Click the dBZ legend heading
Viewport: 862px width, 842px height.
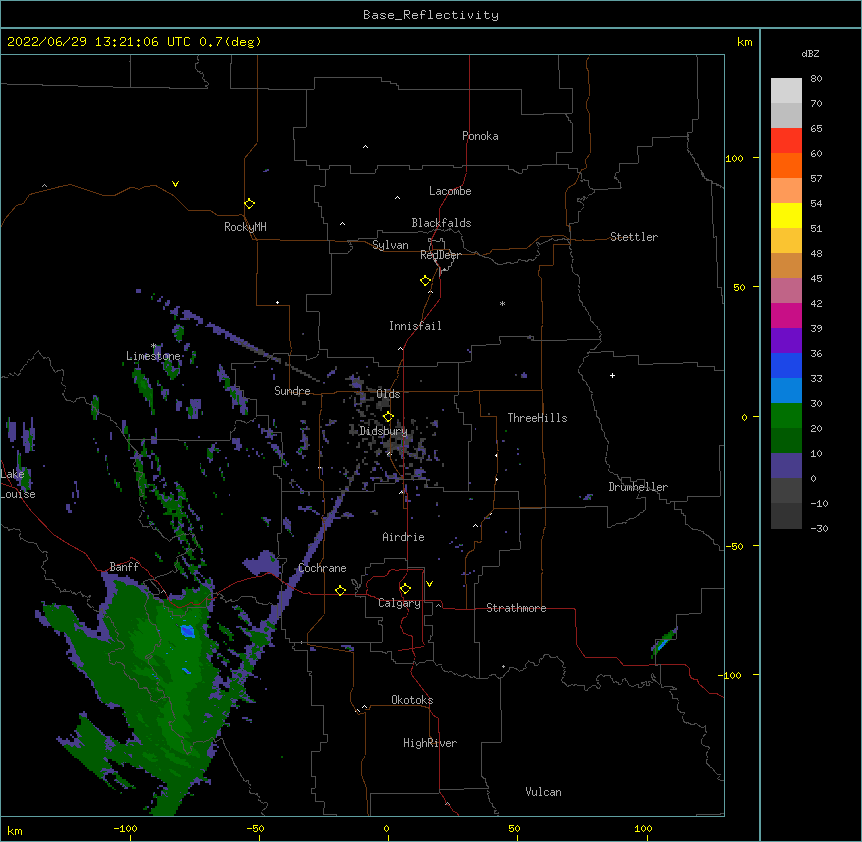coord(810,53)
